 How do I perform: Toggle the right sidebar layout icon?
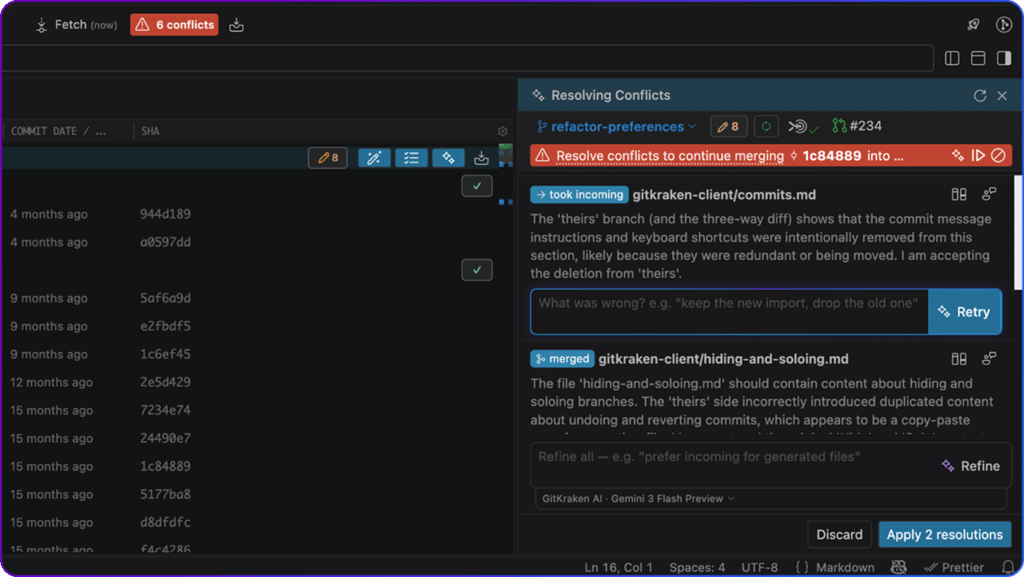(x=1004, y=58)
